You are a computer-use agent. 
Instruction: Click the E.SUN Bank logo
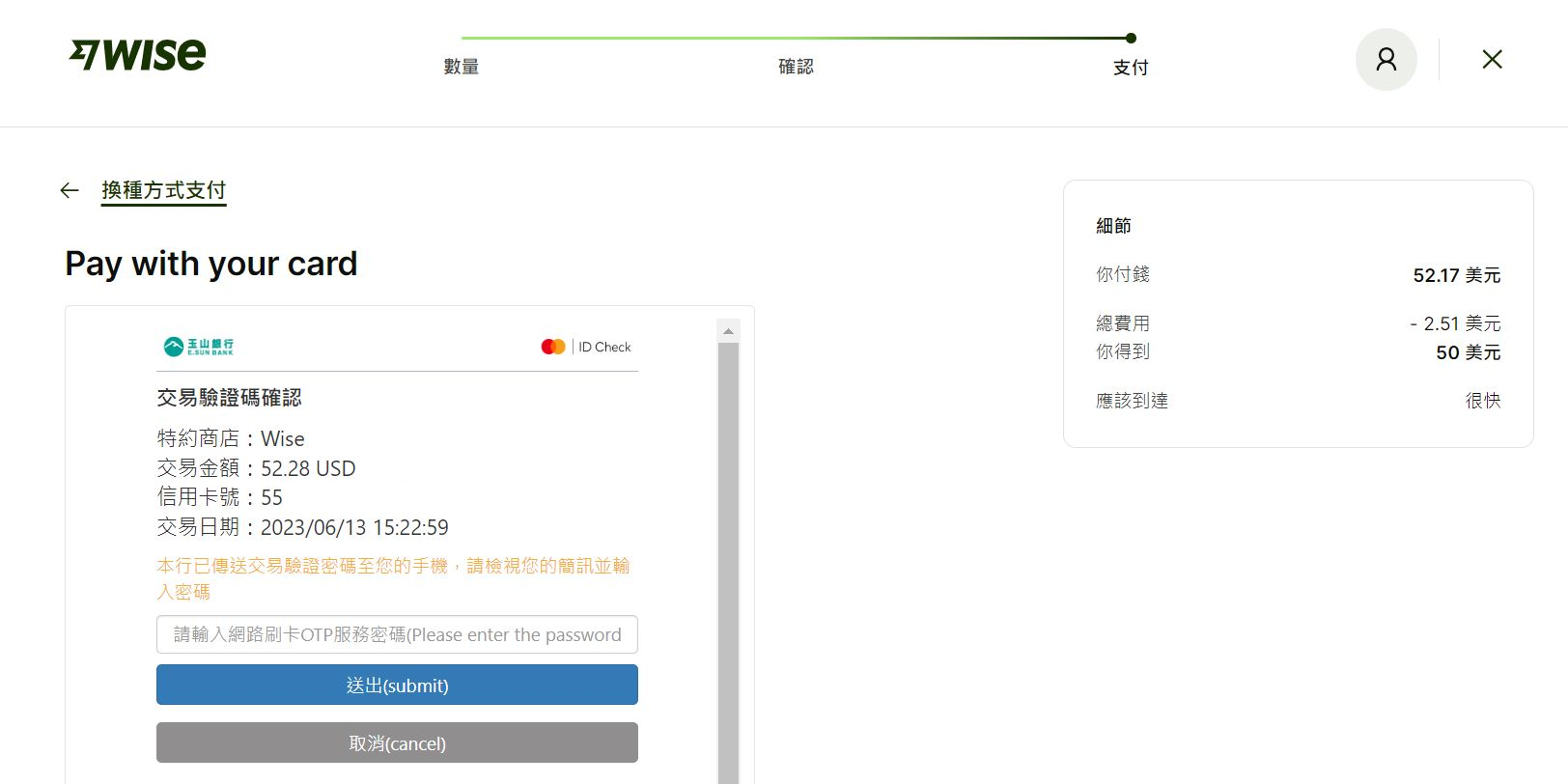coord(198,347)
